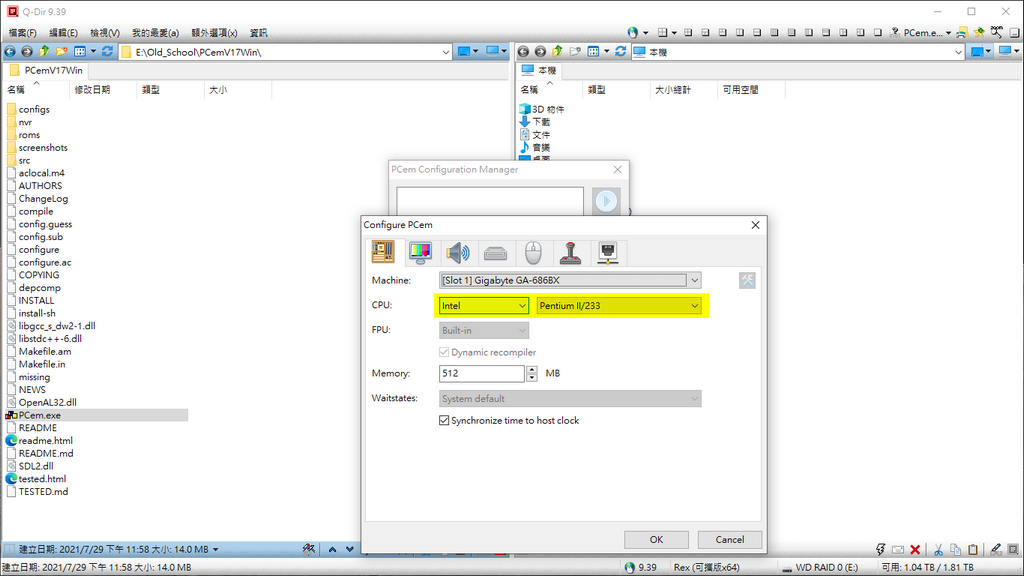
Task: Click the Memory value input field
Action: click(482, 374)
